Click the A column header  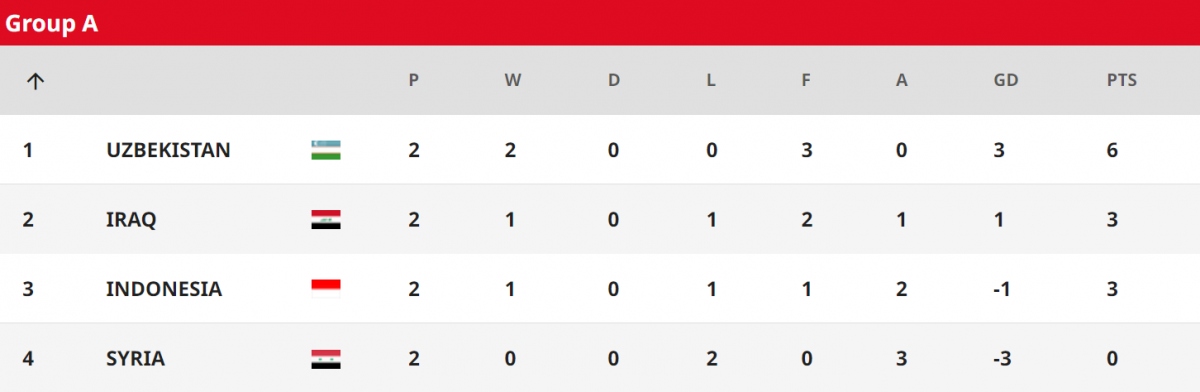click(902, 81)
